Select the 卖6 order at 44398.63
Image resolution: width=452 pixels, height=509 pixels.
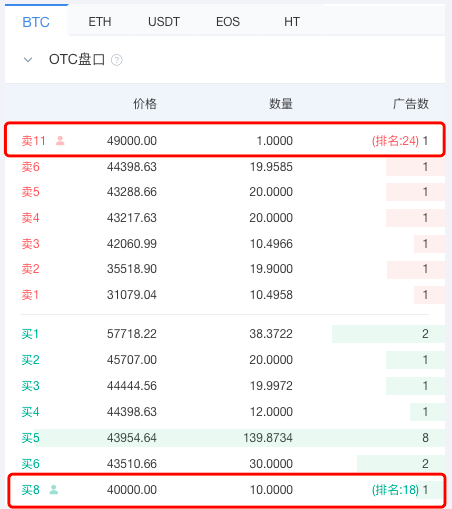pos(225,167)
